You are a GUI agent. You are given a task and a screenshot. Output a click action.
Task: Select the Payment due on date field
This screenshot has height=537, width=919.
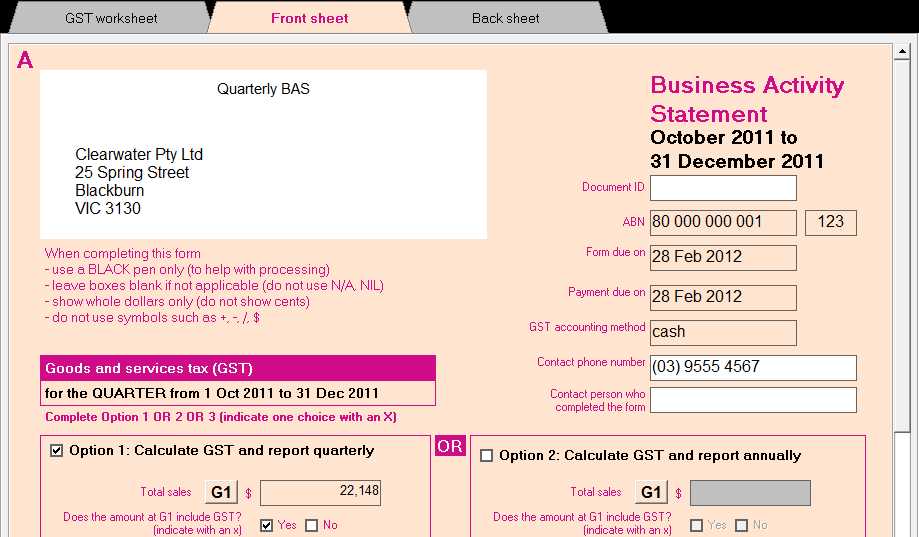coord(723,297)
